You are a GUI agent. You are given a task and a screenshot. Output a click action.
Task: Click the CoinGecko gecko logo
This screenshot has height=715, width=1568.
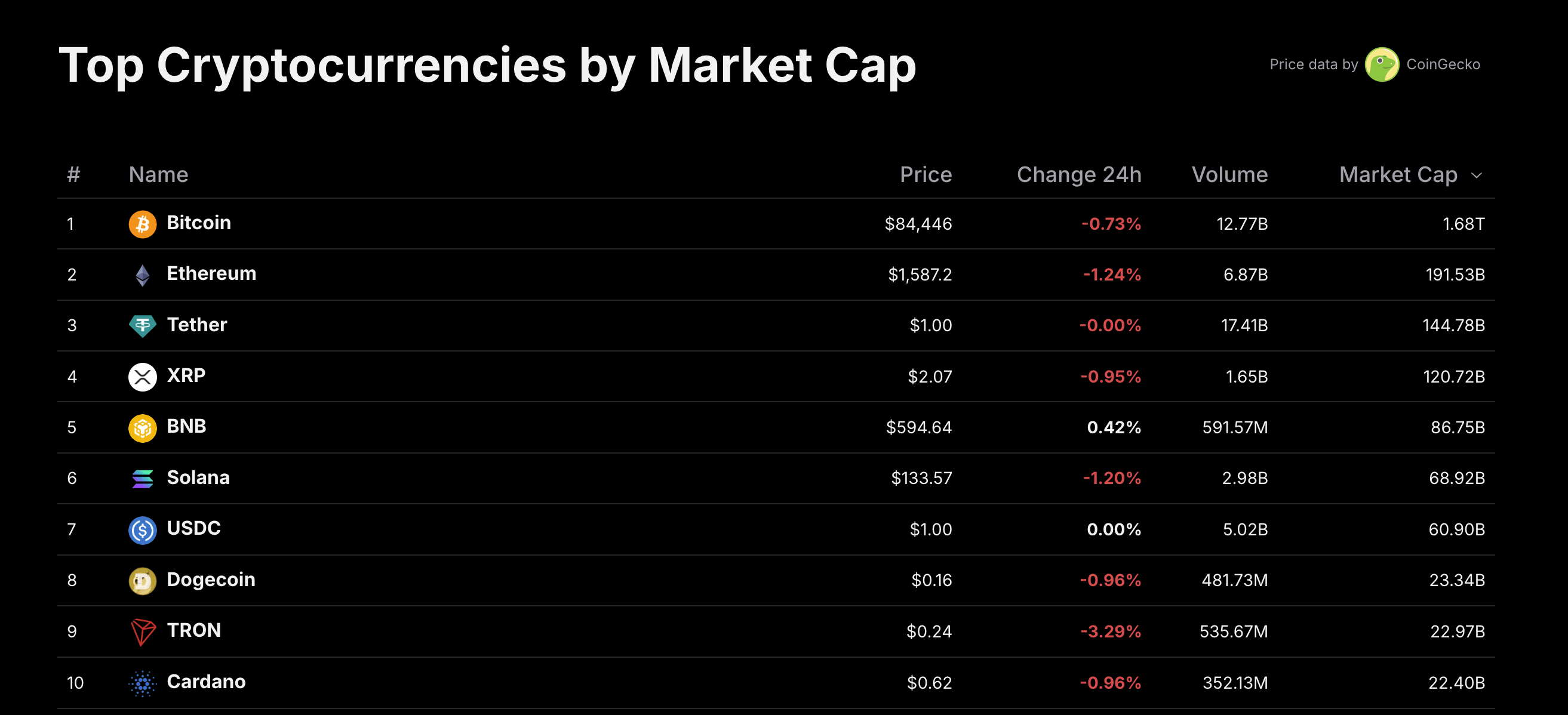(1382, 64)
